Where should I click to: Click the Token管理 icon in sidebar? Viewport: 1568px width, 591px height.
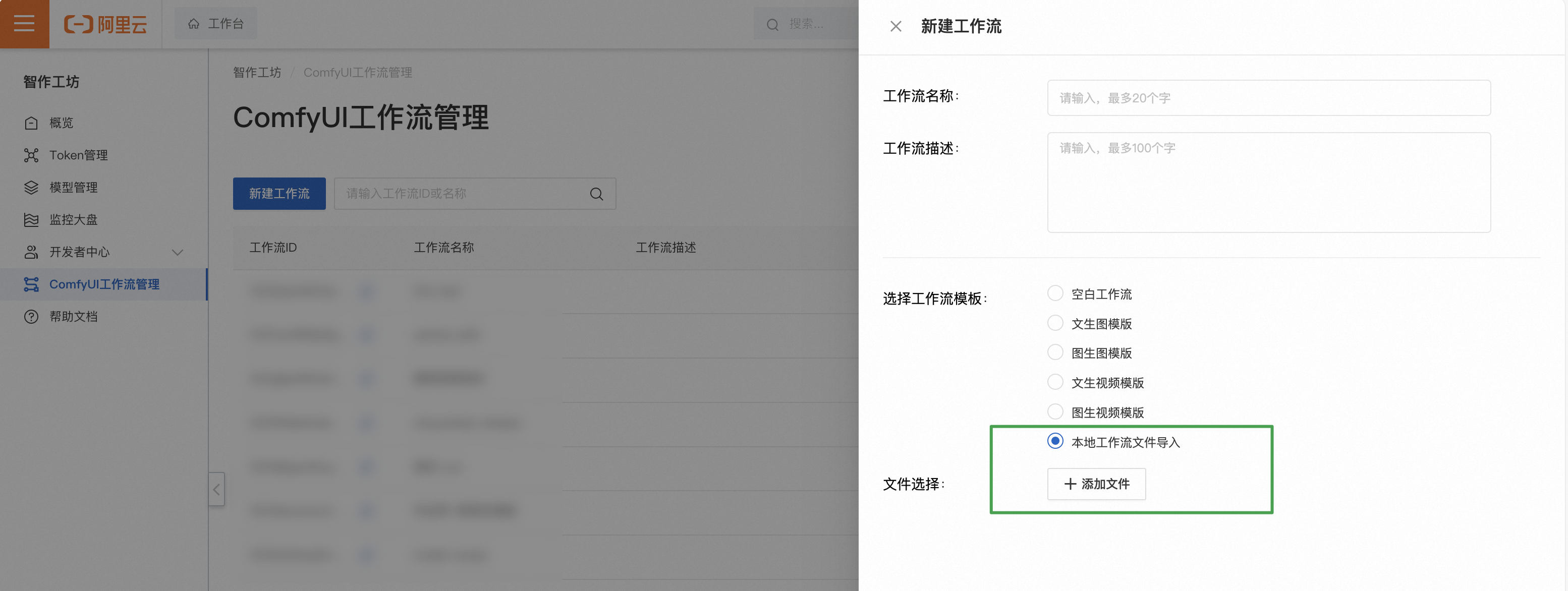[x=31, y=155]
